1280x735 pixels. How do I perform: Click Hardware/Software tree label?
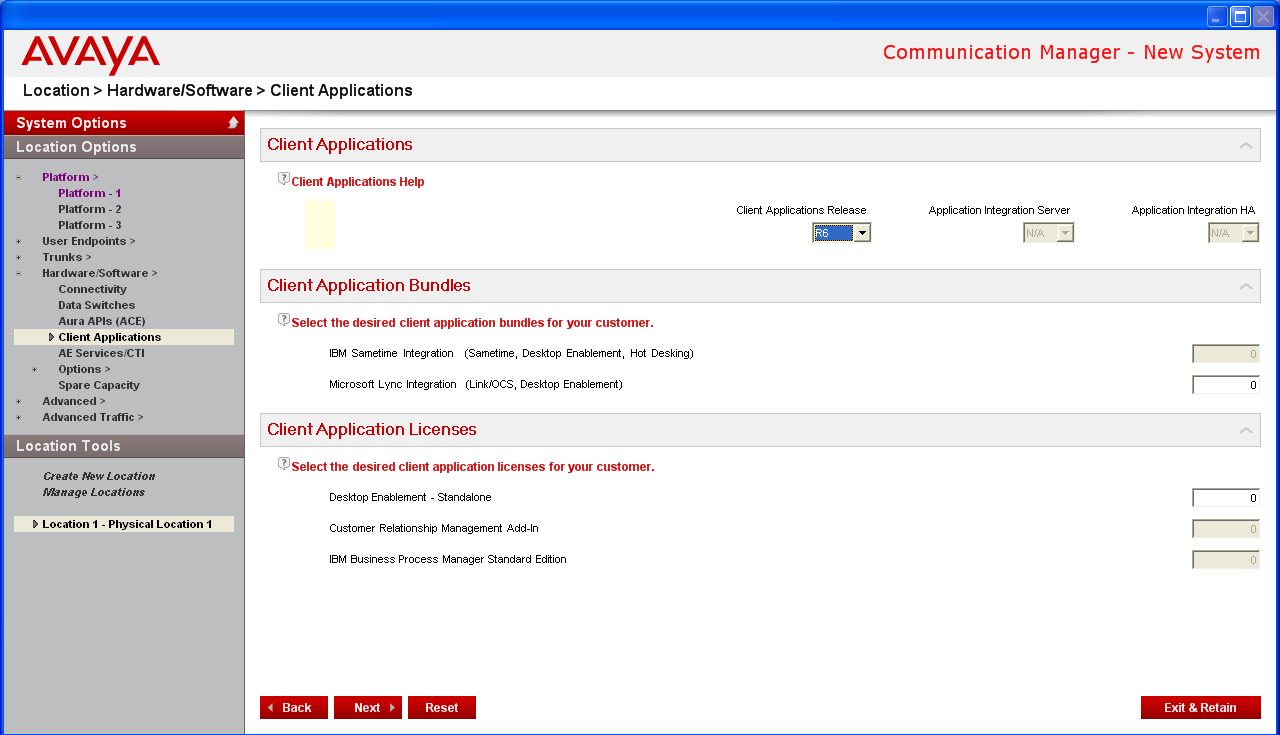[100, 273]
